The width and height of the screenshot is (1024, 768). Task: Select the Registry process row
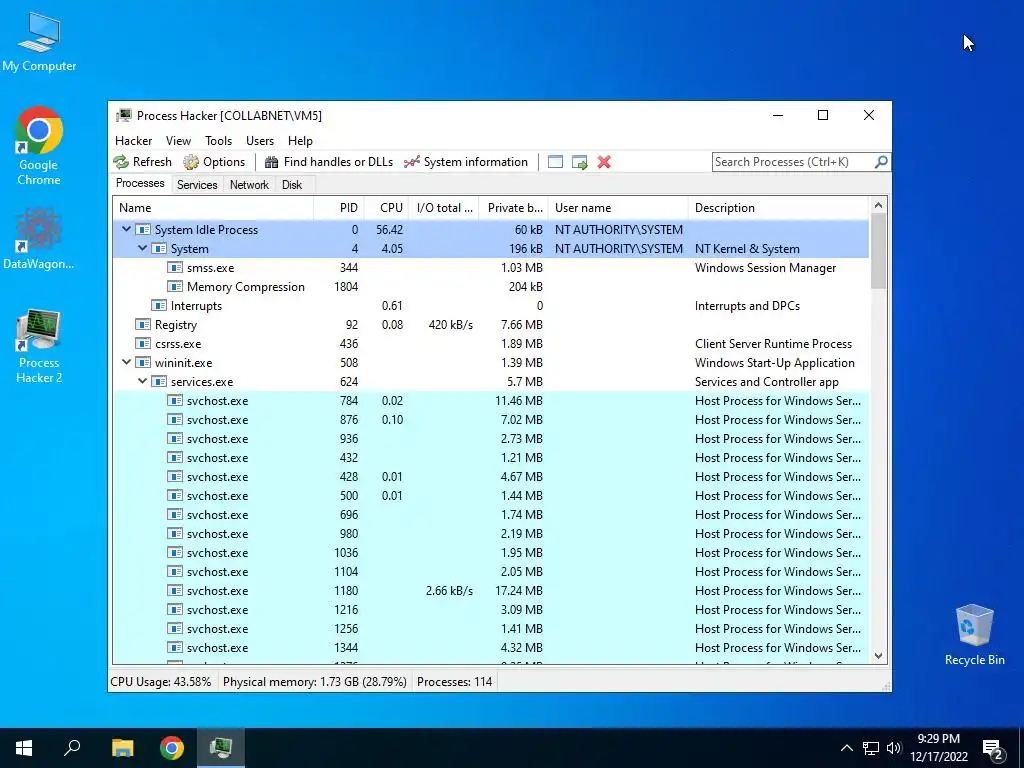coord(491,325)
